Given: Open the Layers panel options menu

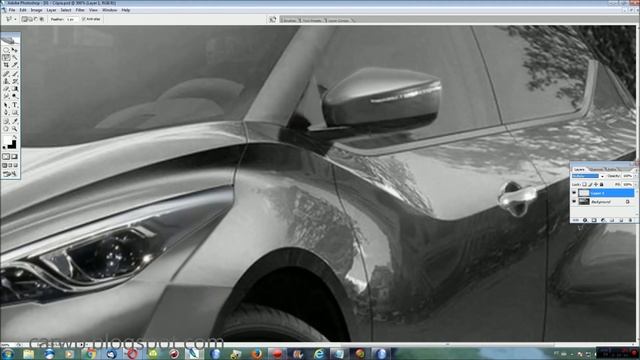Looking at the screenshot, I should click(636, 170).
